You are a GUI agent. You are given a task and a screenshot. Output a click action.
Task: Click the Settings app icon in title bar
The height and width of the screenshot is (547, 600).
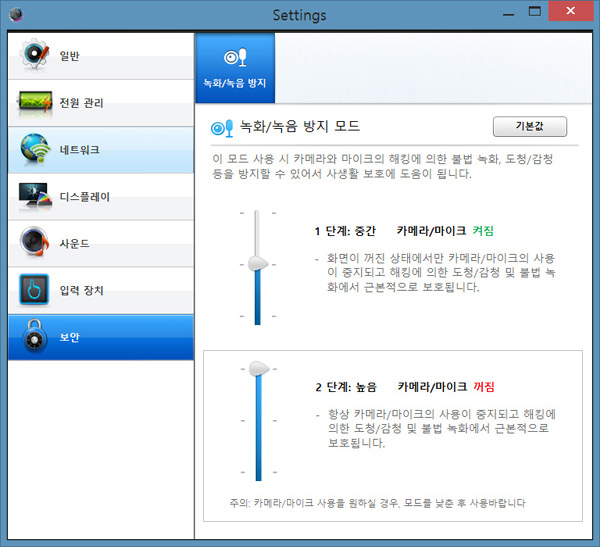[16, 15]
